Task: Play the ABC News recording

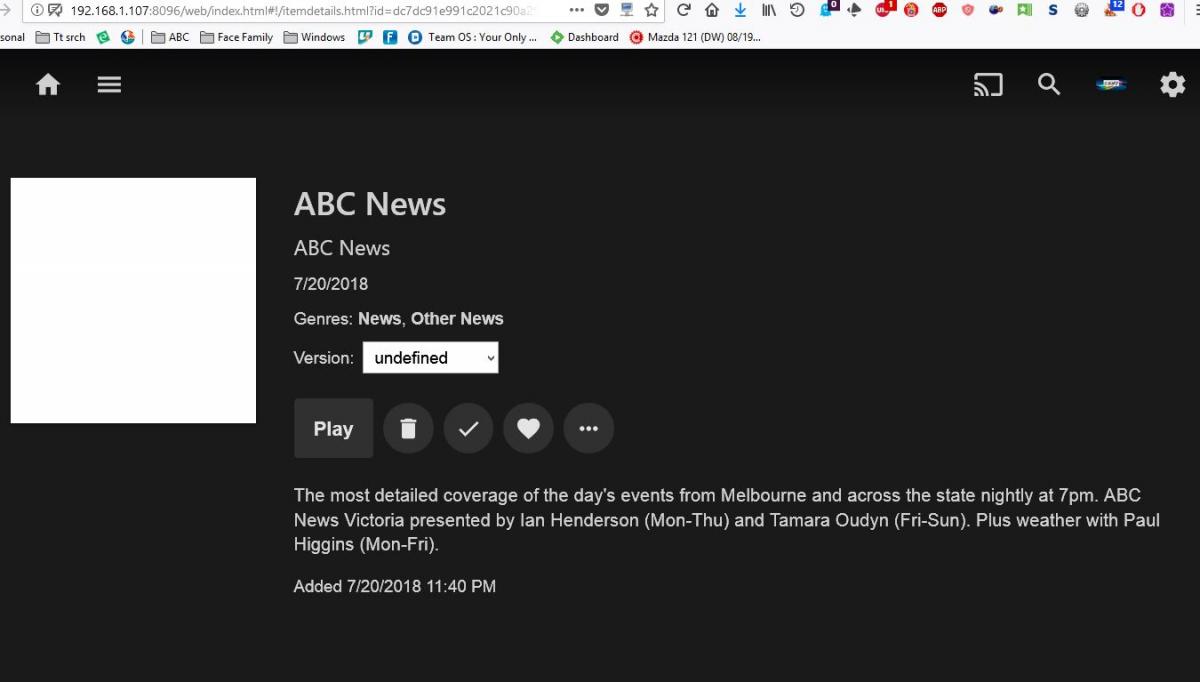Action: 333,429
